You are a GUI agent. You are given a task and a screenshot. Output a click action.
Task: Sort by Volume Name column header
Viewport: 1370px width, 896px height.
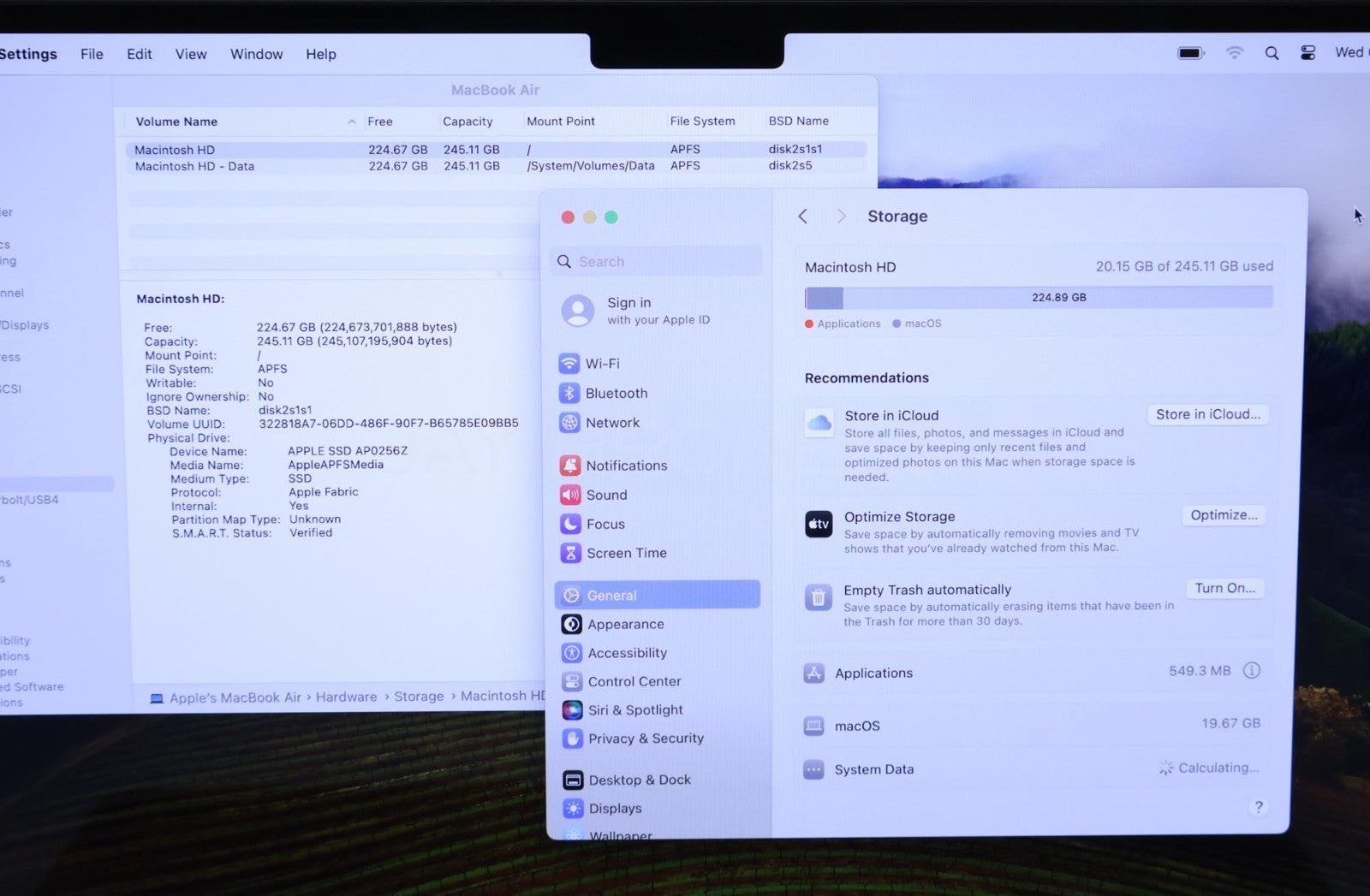click(176, 122)
